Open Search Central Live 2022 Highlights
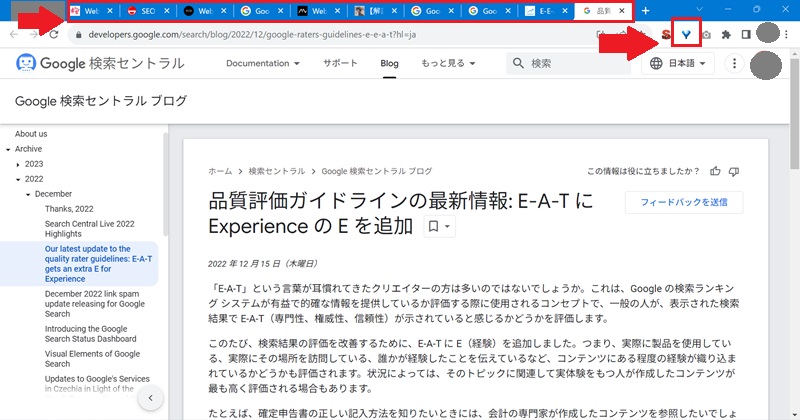Viewport: 800px width, 420px height. tap(89, 229)
